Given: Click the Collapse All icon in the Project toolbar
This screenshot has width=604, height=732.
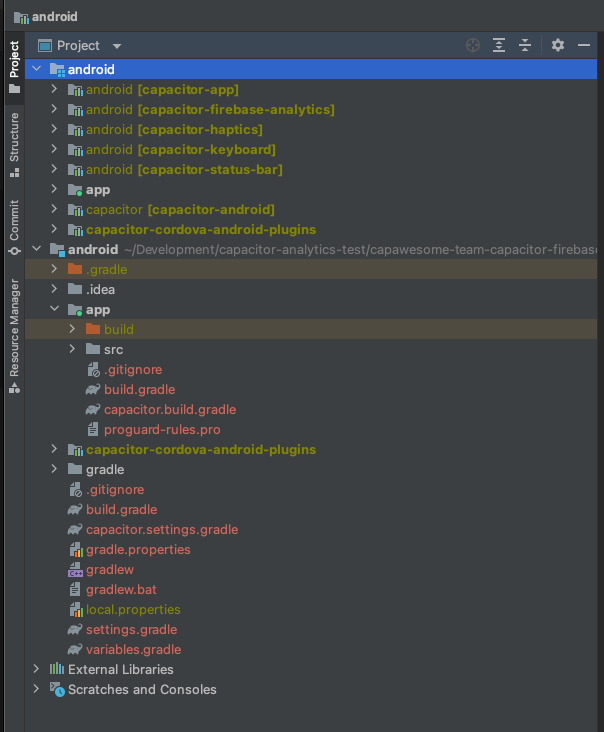Looking at the screenshot, I should [x=525, y=45].
